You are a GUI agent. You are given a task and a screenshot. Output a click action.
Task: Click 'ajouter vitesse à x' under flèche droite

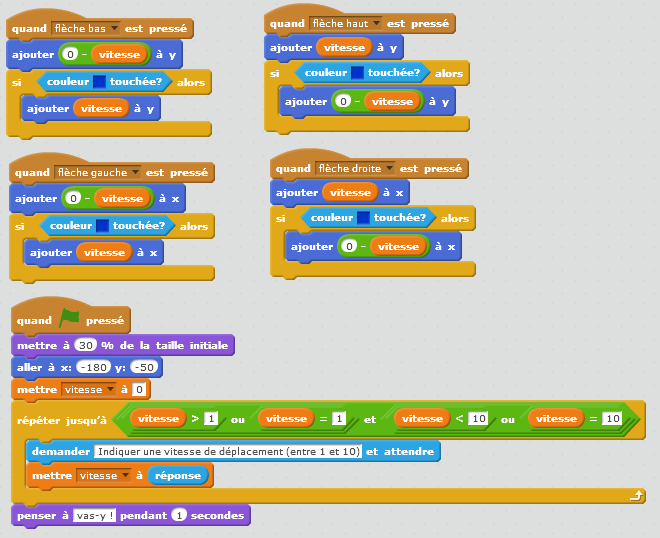click(340, 193)
